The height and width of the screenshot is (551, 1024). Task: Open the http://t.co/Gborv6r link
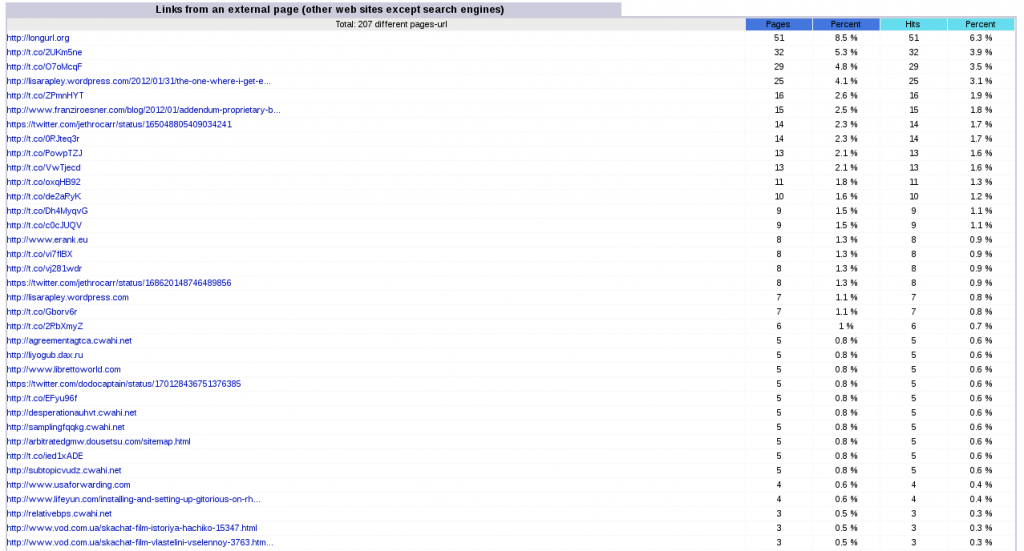click(x=42, y=311)
